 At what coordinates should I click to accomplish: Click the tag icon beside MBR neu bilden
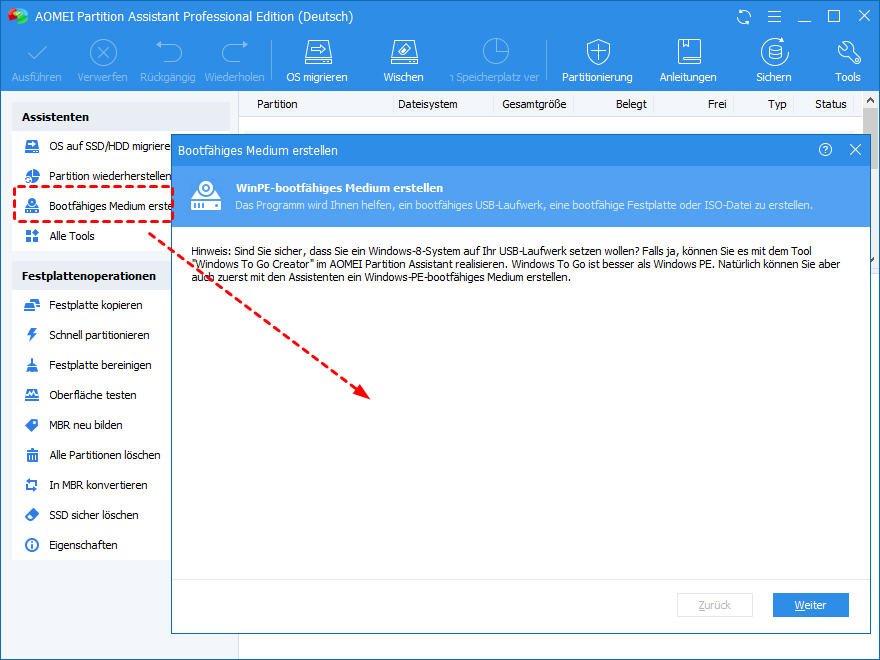32,425
